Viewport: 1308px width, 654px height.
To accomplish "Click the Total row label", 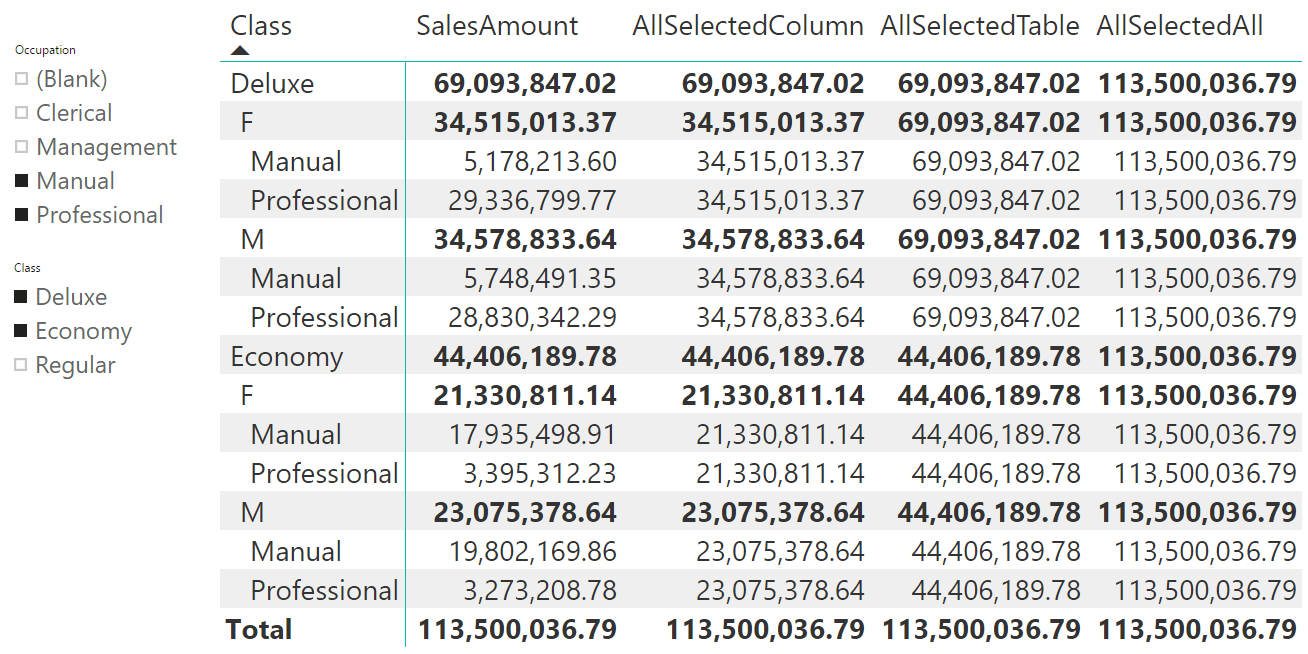I will [259, 630].
